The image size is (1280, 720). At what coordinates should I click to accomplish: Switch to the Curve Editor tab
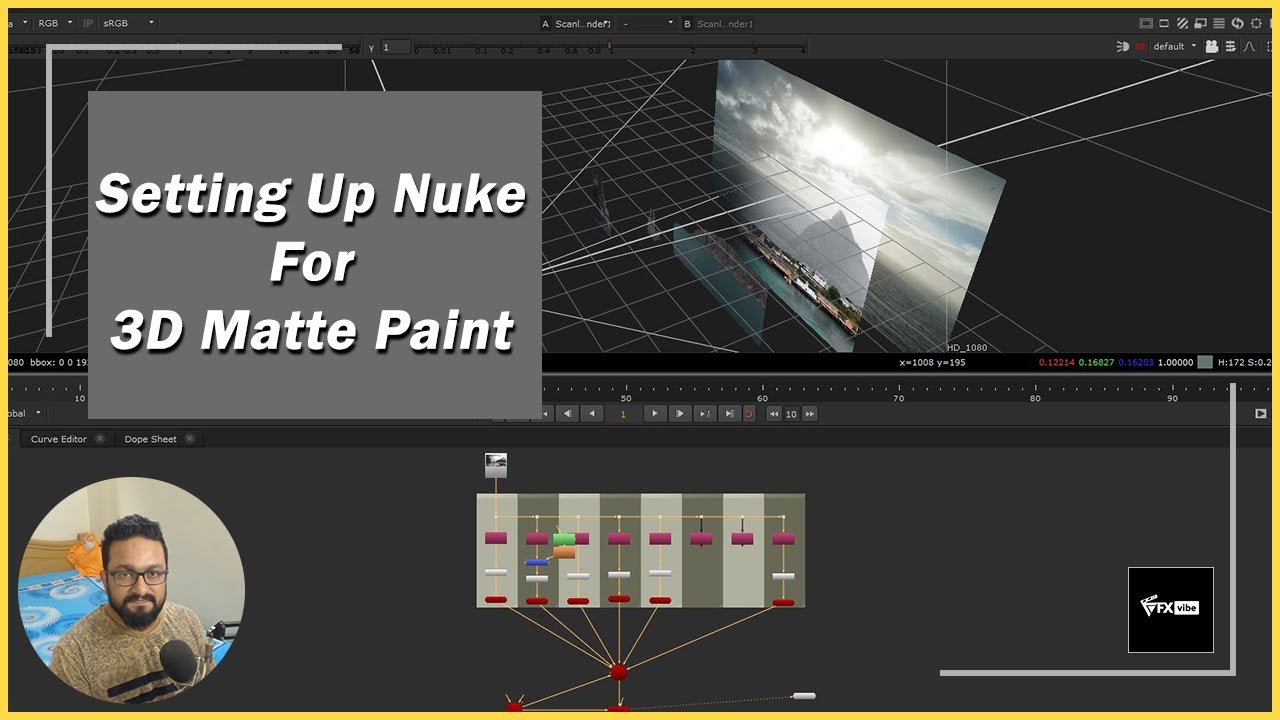tap(58, 439)
